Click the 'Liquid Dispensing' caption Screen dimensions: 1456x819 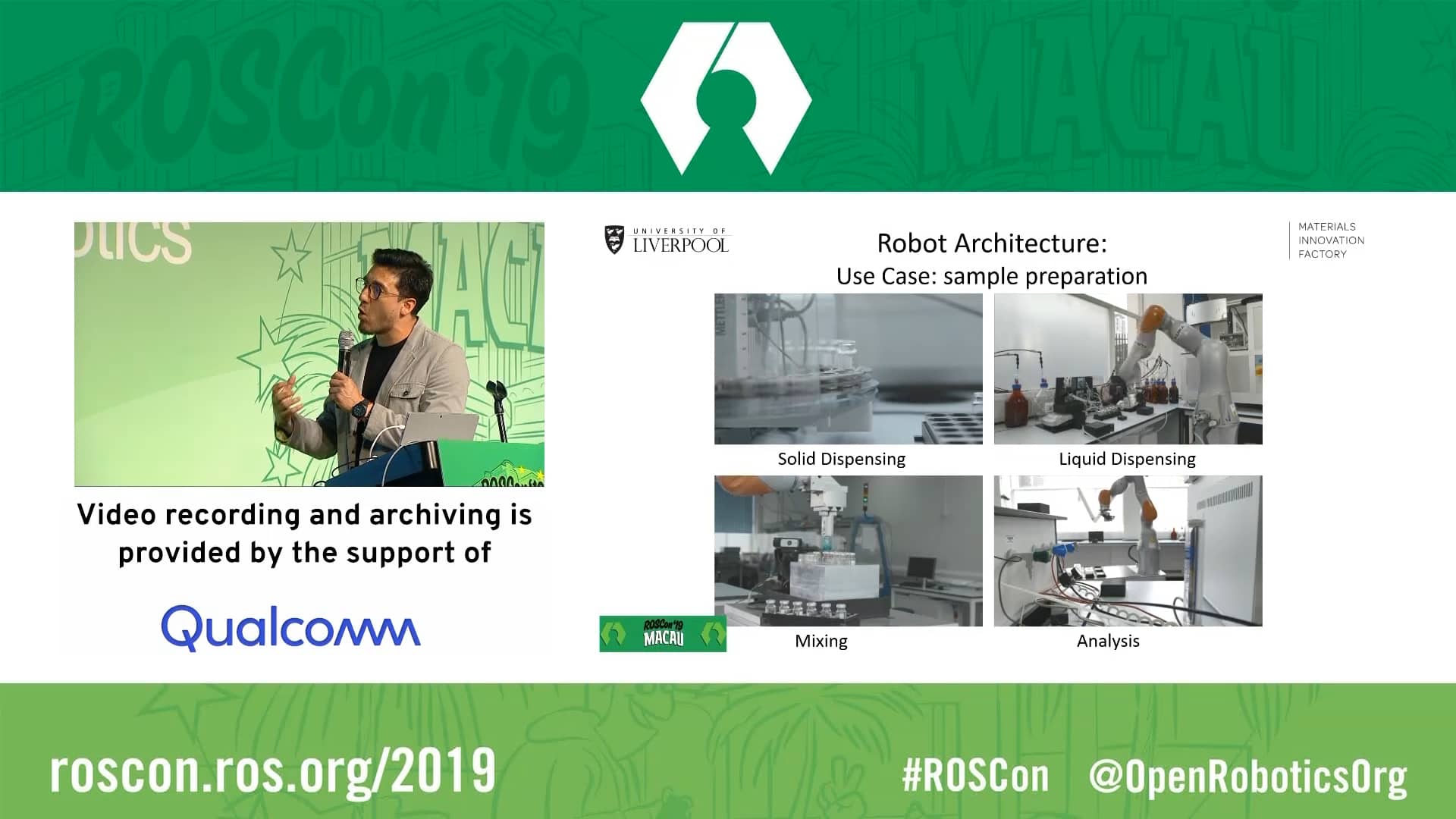pos(1127,459)
